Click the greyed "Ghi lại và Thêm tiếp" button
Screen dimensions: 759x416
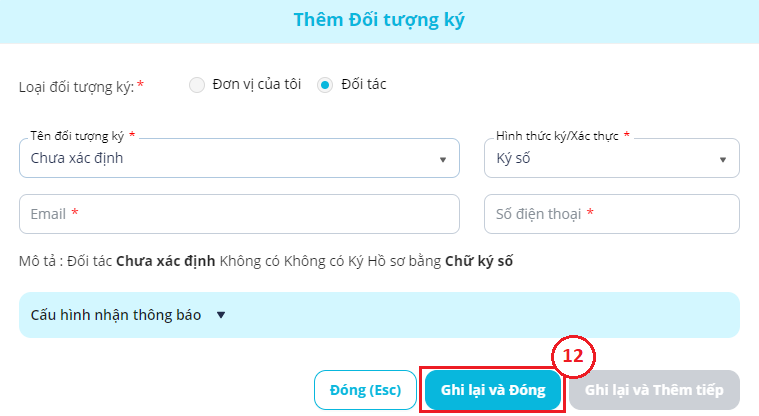pos(654,390)
